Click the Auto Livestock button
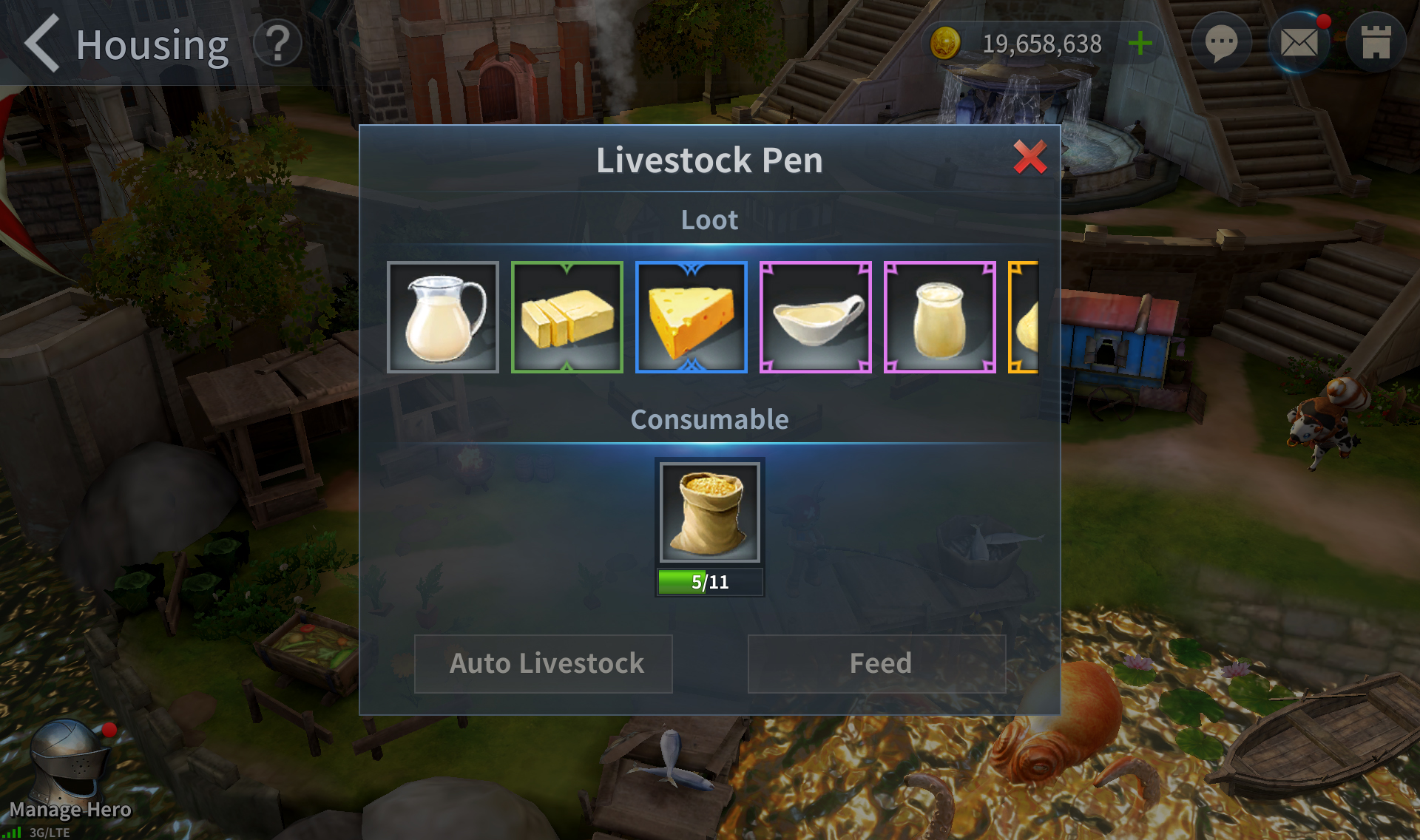The height and width of the screenshot is (840, 1420). click(x=544, y=663)
